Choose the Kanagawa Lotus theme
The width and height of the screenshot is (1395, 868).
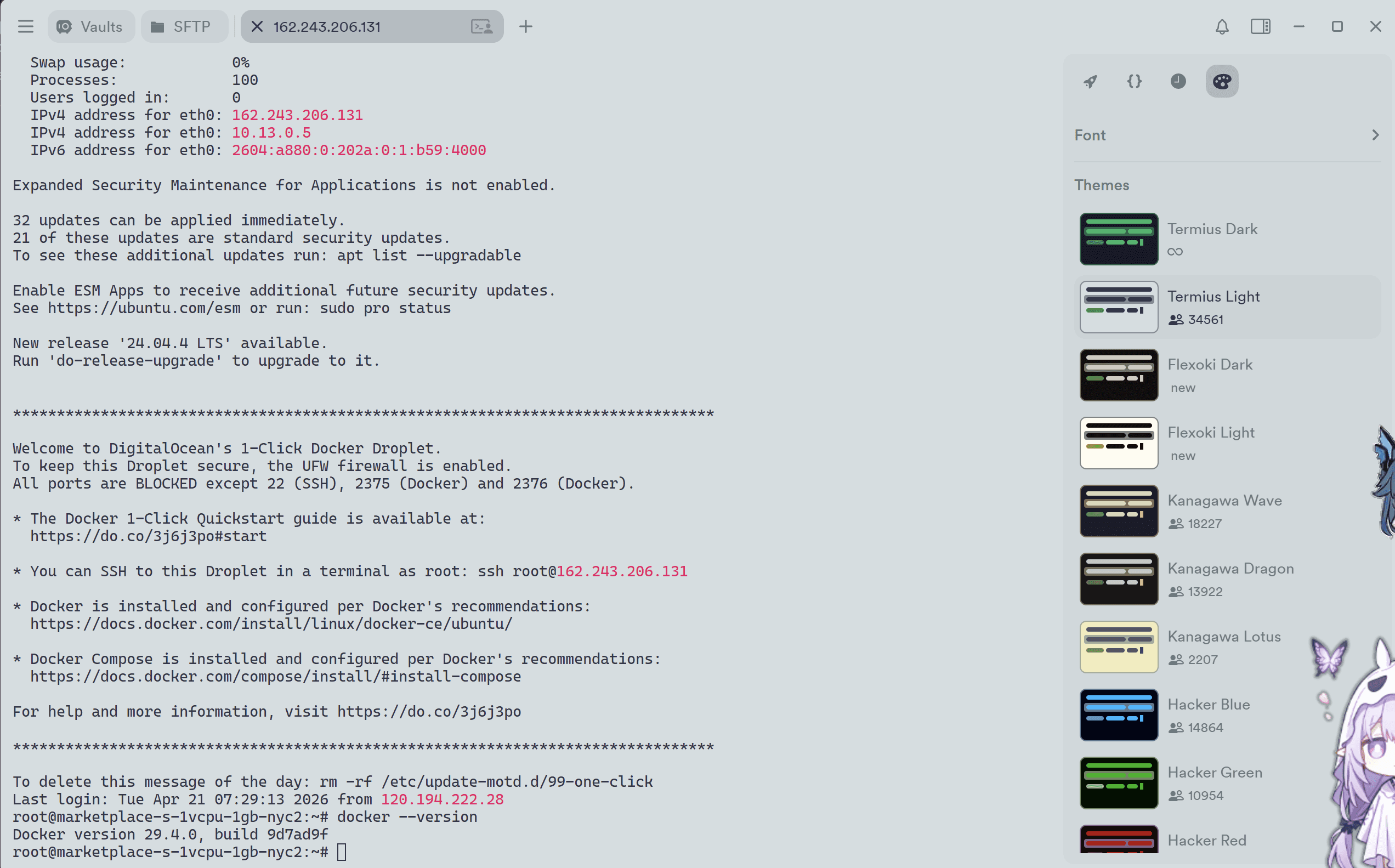tap(1227, 647)
